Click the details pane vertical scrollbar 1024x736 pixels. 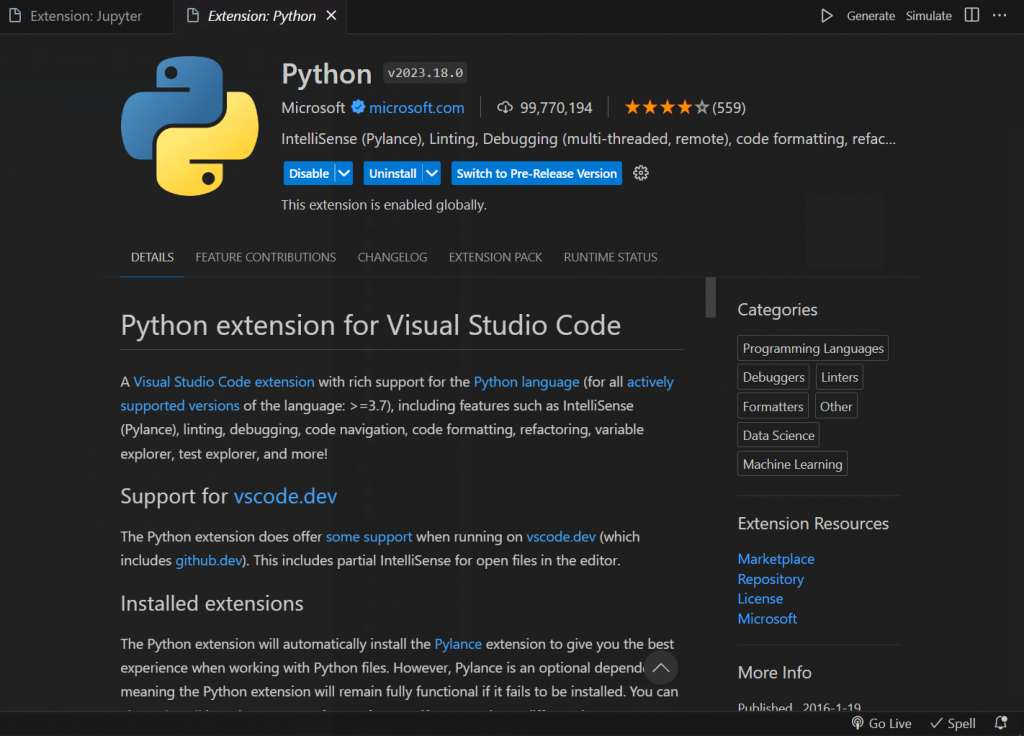[710, 297]
